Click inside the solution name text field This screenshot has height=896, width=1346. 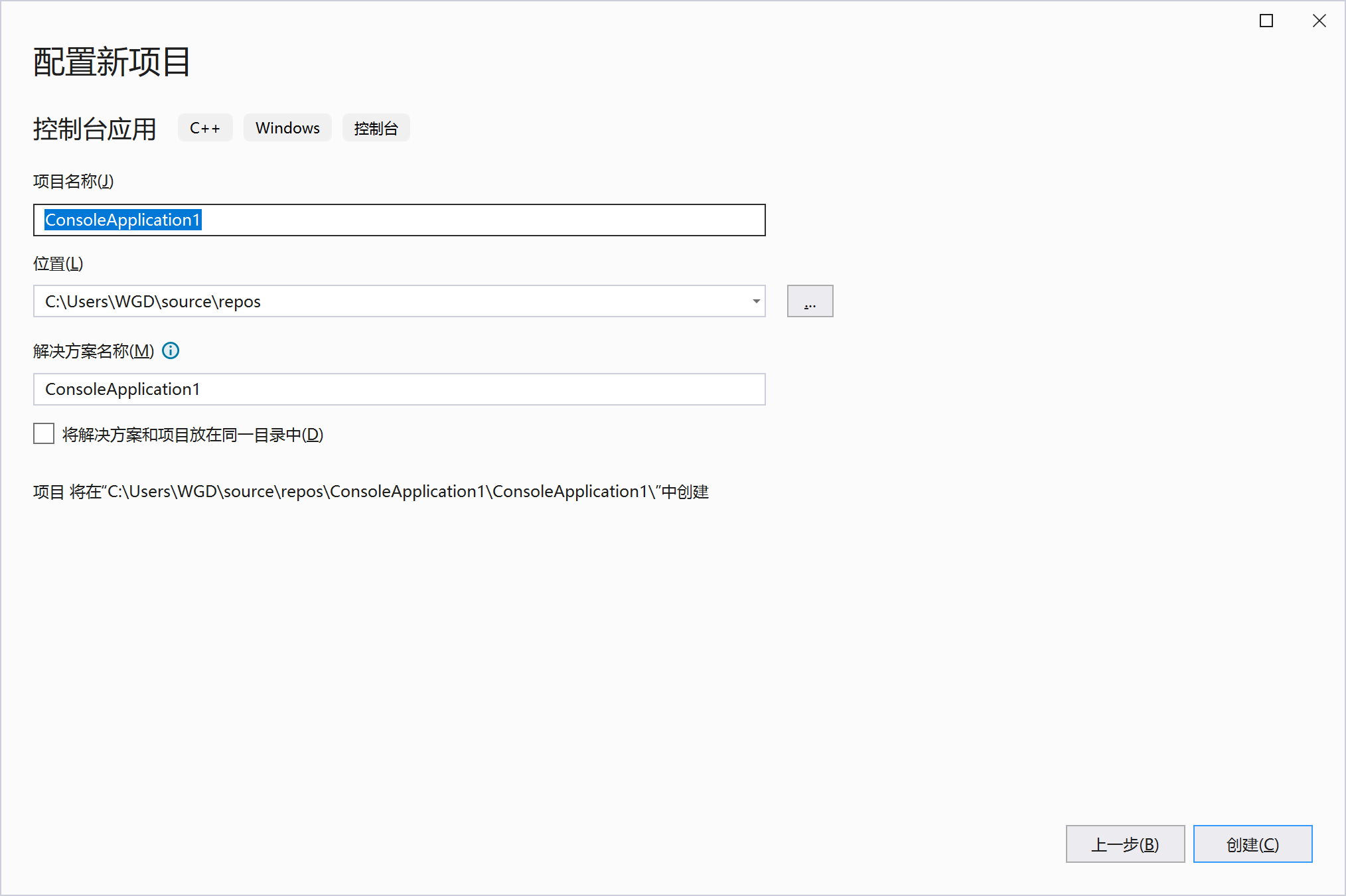point(399,390)
